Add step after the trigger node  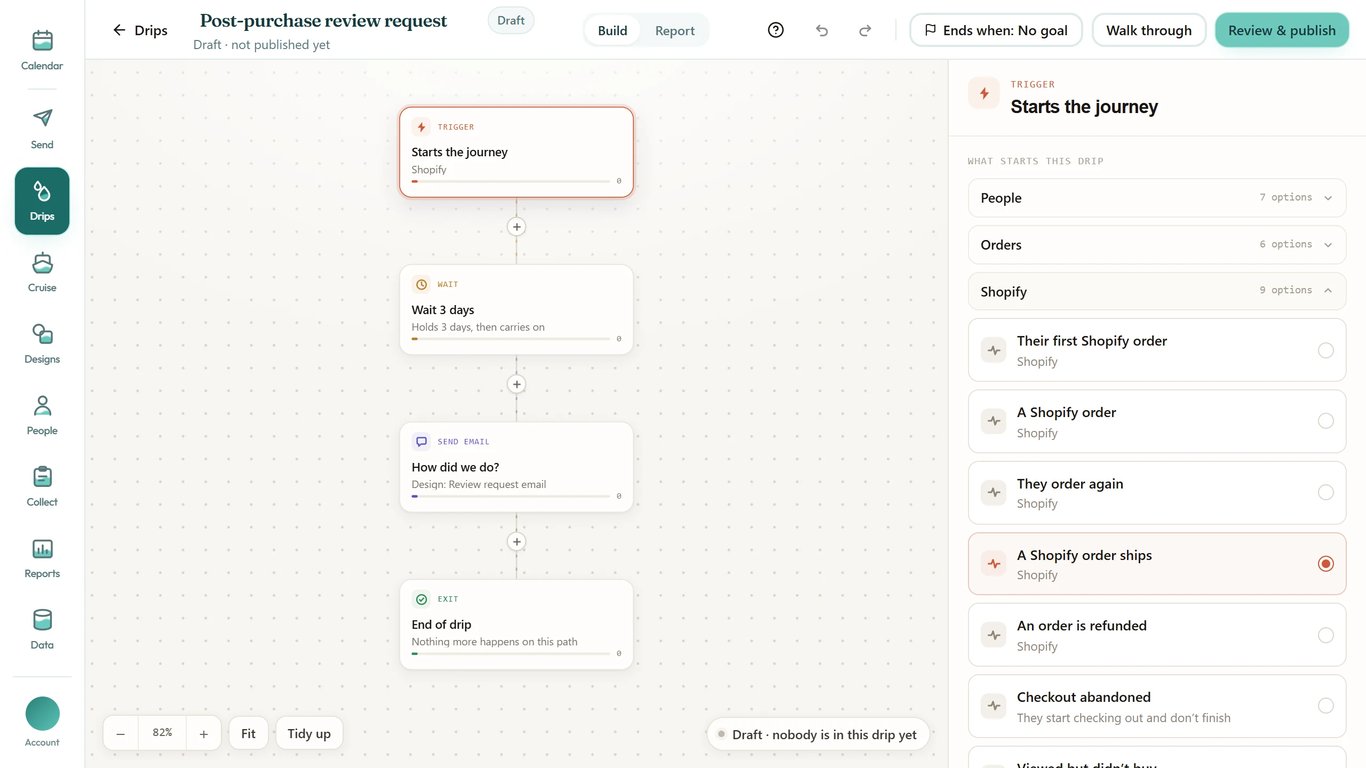(x=517, y=227)
